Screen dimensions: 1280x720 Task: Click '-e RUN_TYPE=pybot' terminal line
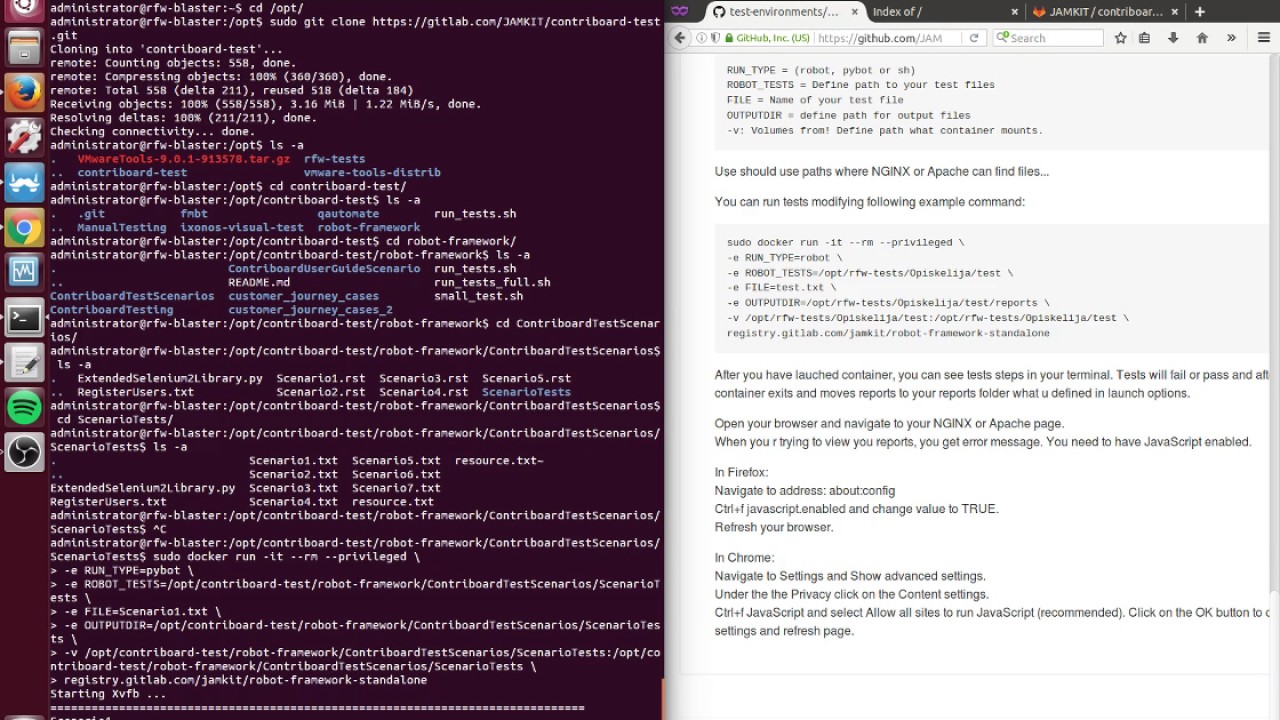(x=122, y=570)
